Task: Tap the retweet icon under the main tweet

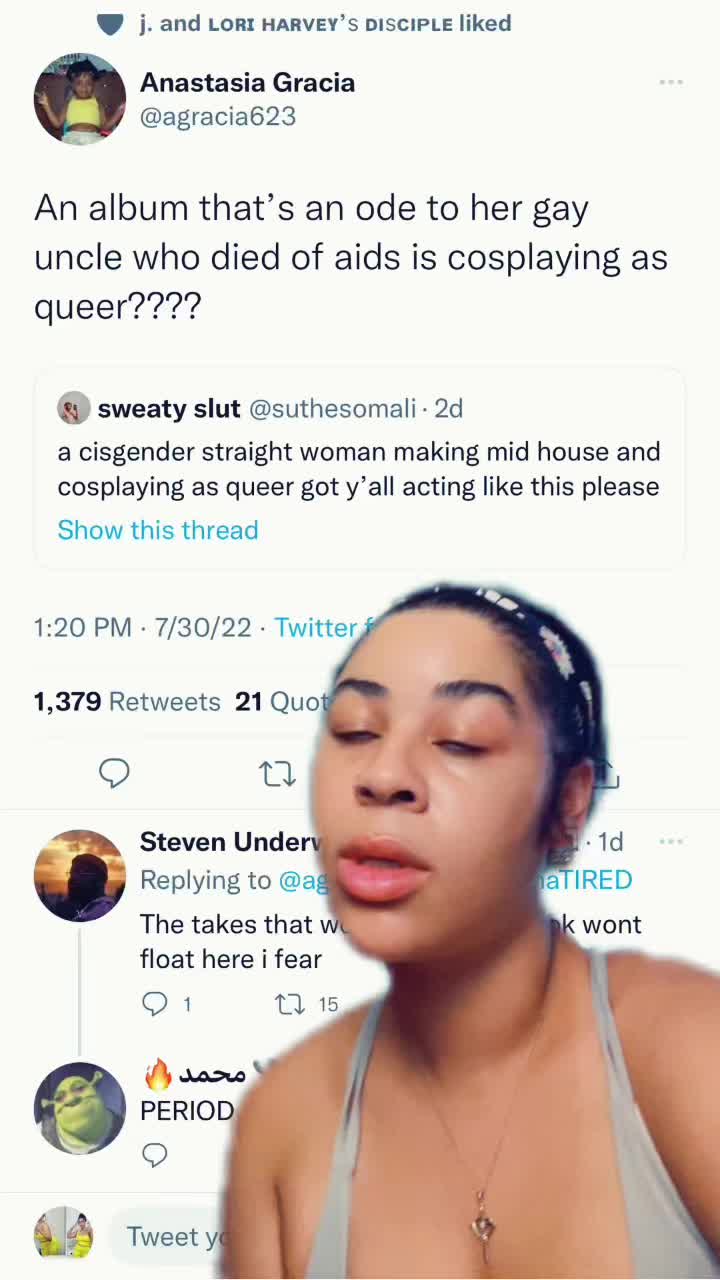Action: (x=277, y=773)
